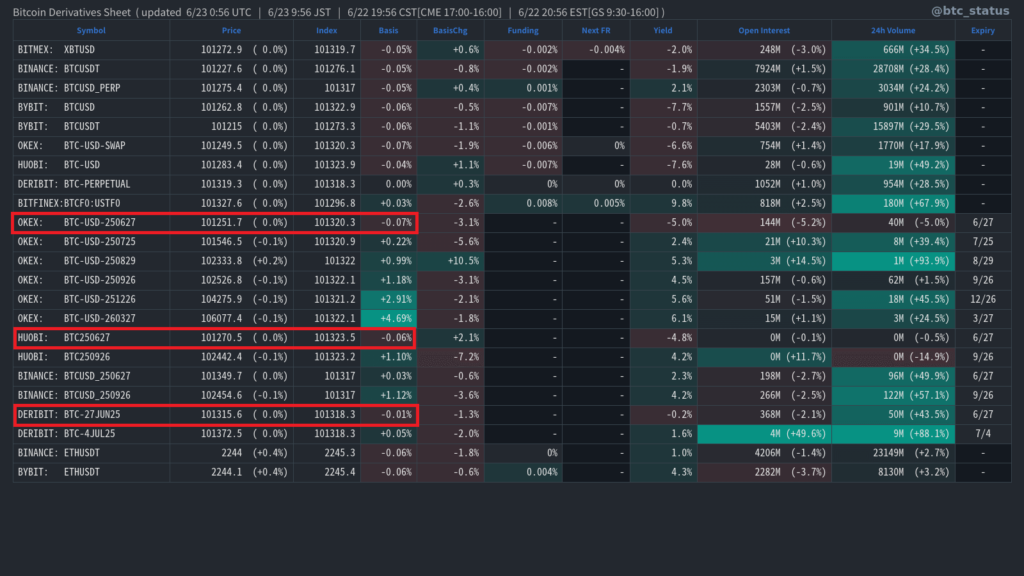1024x576 pixels.
Task: Select the BYBIT: ETHUSDT symbol cell
Action: pos(91,472)
